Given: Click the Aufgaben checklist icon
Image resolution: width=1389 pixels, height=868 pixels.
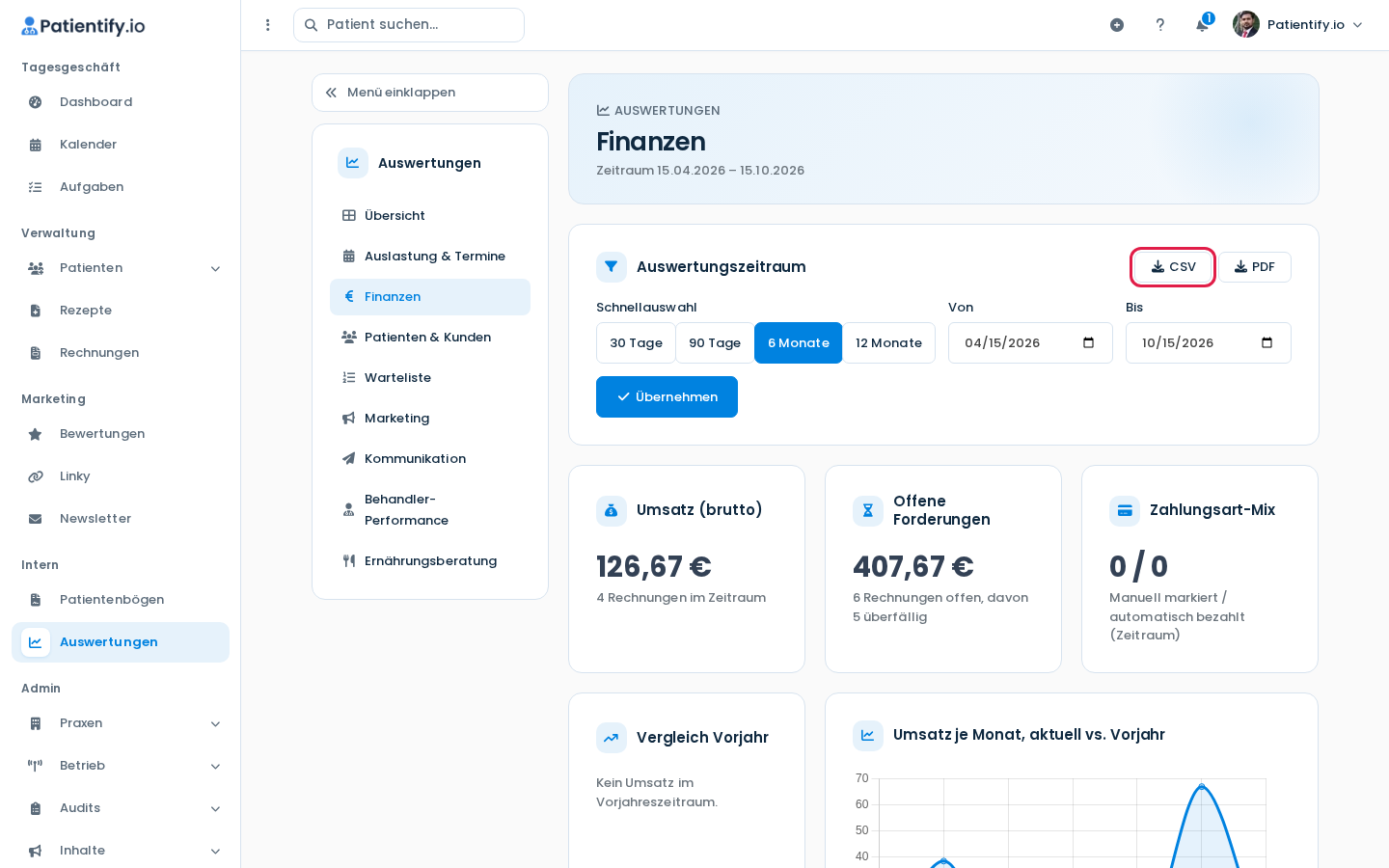Looking at the screenshot, I should coord(36,187).
